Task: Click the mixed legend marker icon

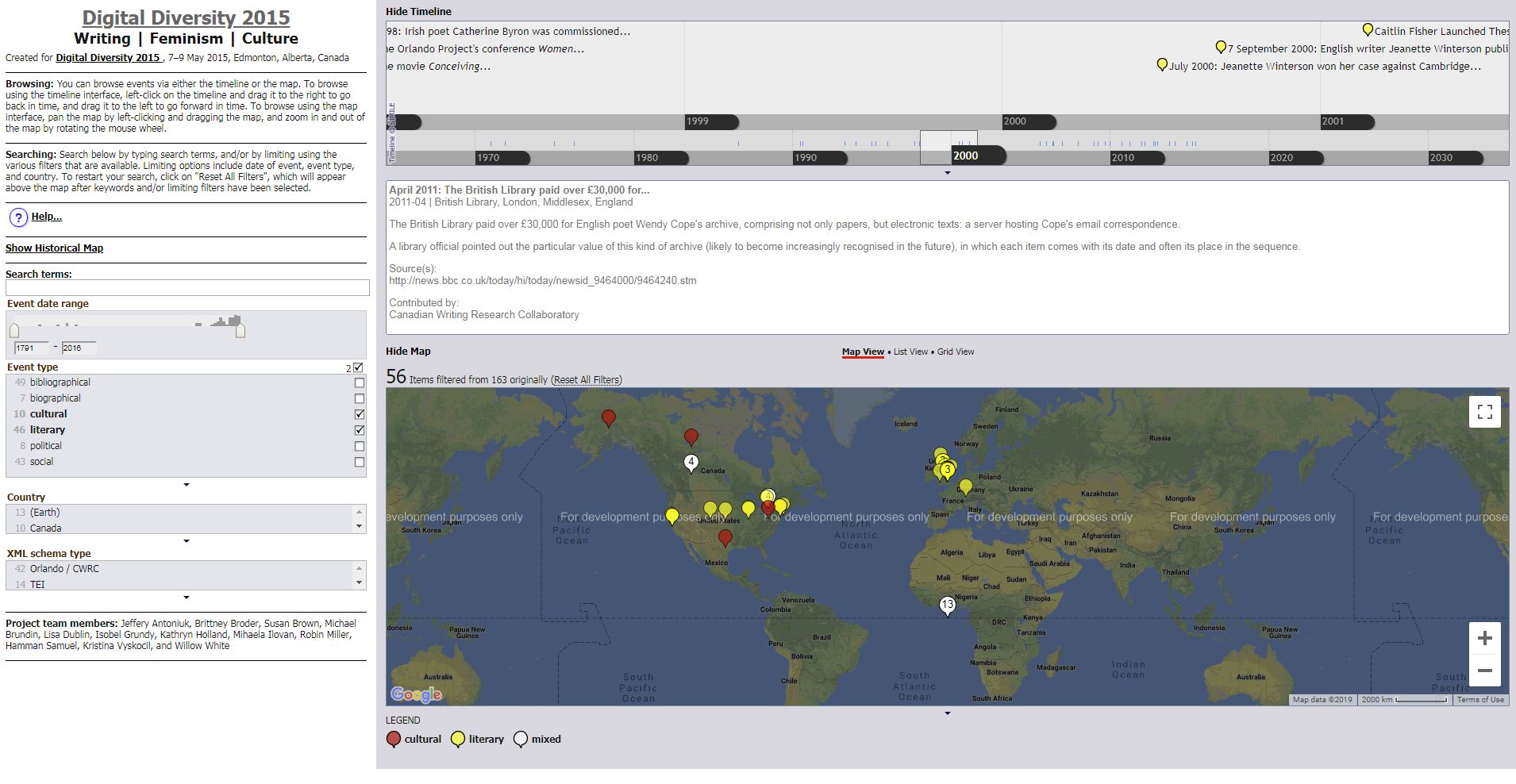Action: tap(520, 740)
